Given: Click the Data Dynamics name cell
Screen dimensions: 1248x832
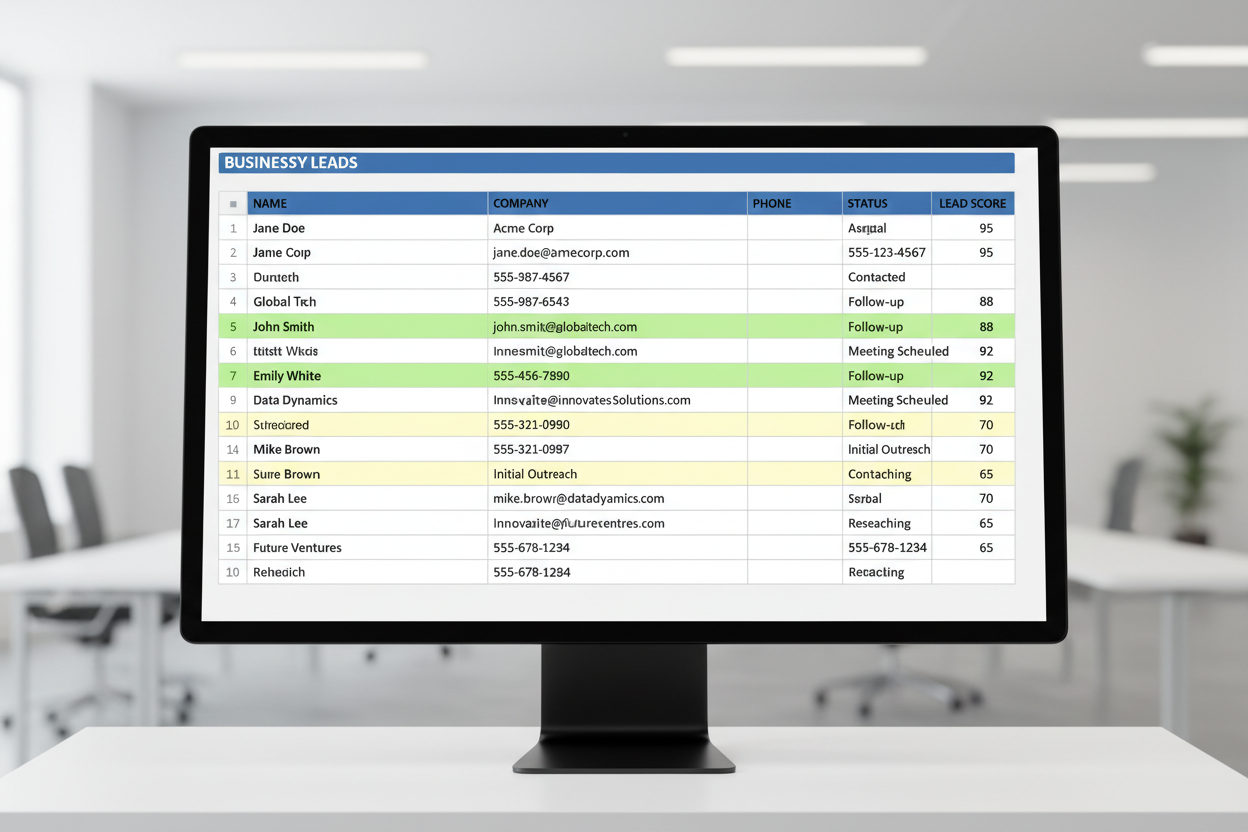Looking at the screenshot, I should [367, 400].
